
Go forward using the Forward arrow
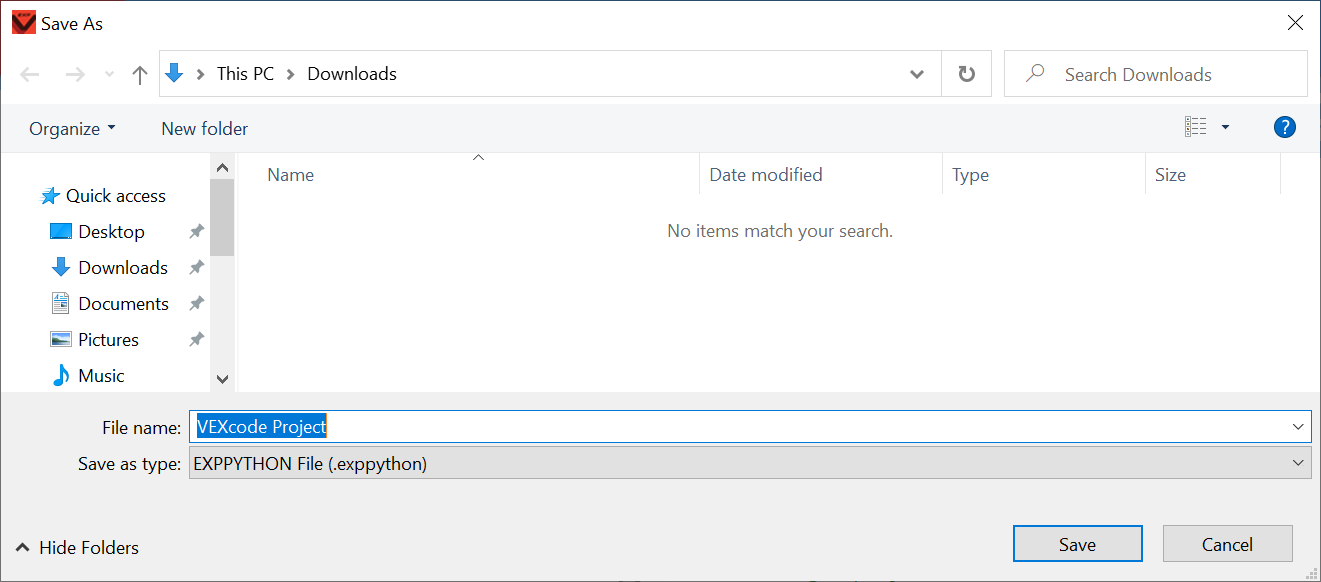click(75, 74)
